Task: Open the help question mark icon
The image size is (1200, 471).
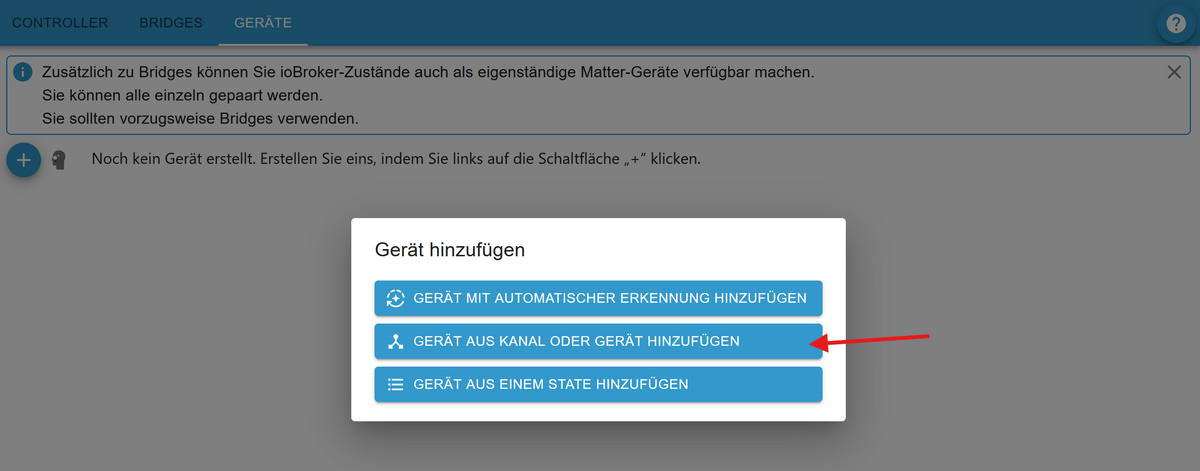Action: coord(1176,25)
